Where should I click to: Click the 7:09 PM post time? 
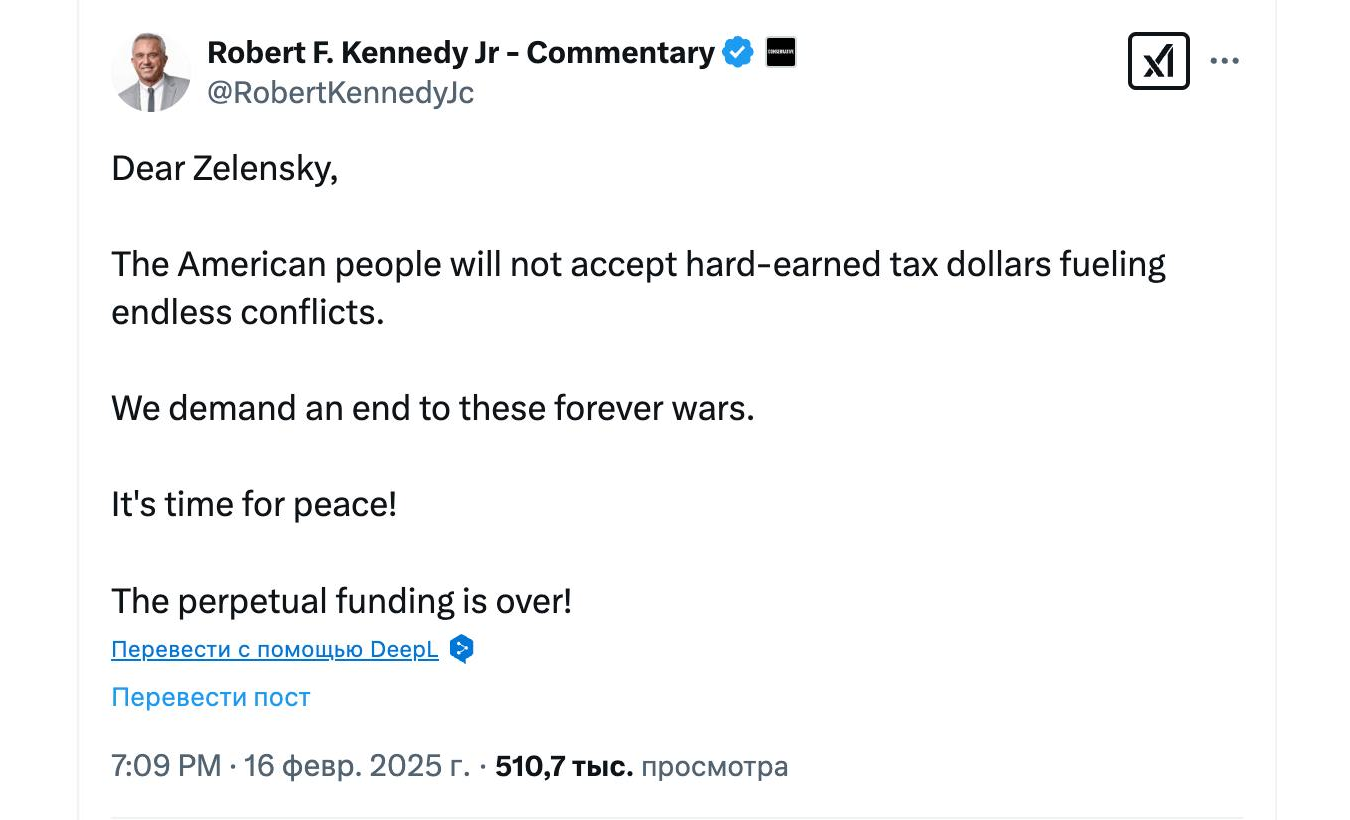point(166,766)
